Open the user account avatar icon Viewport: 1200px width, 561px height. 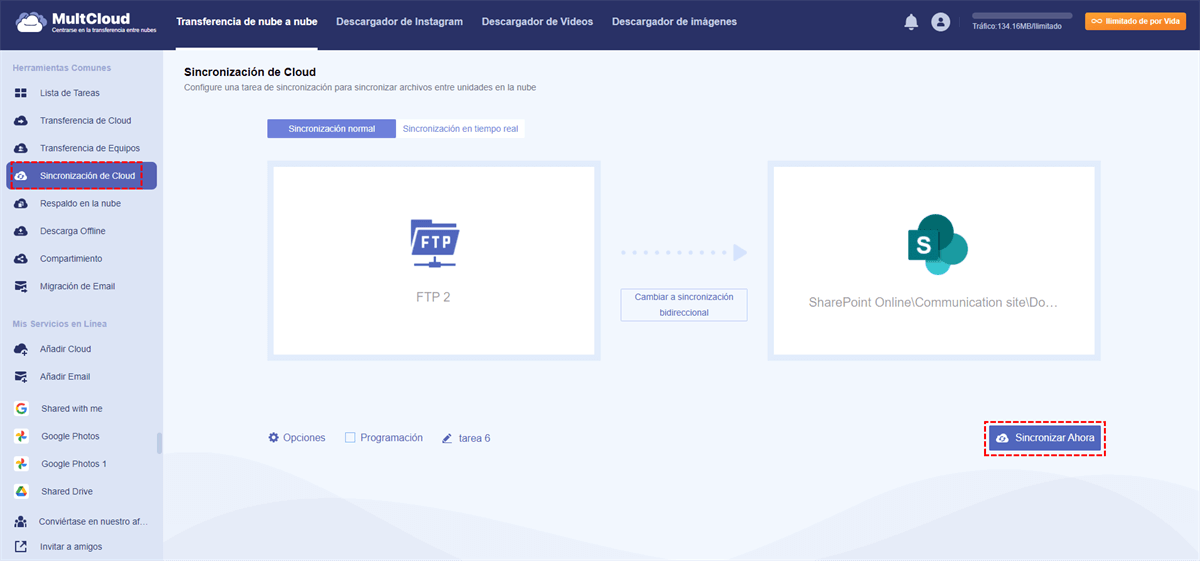pos(940,21)
